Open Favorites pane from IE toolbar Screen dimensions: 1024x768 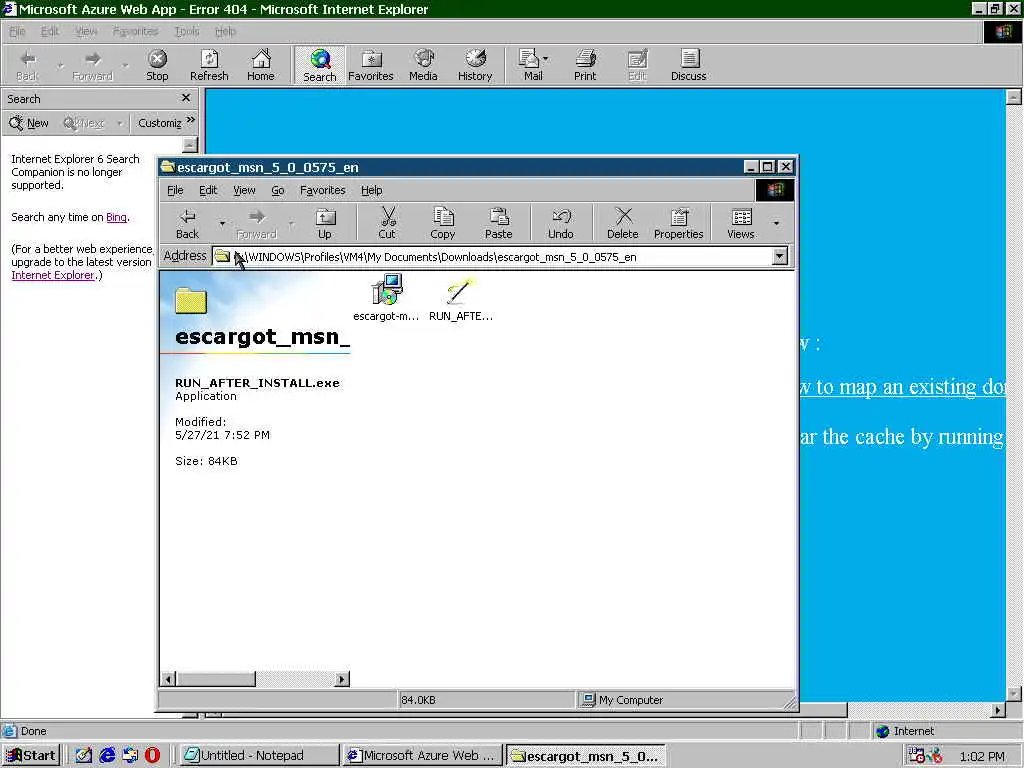tap(371, 65)
